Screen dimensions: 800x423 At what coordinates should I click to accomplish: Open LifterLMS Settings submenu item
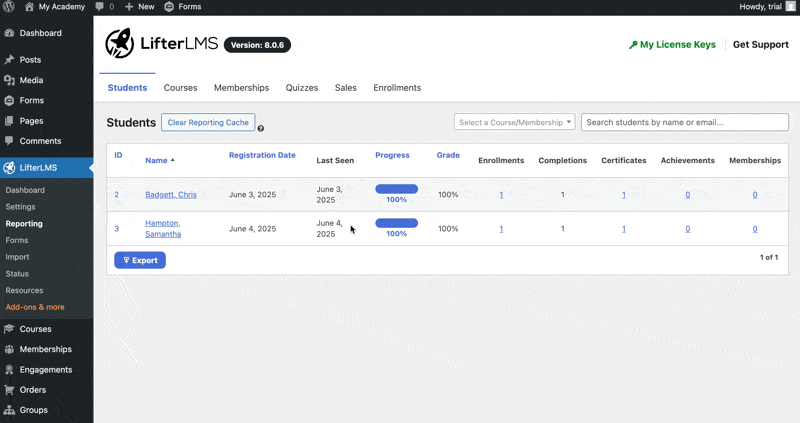point(20,207)
